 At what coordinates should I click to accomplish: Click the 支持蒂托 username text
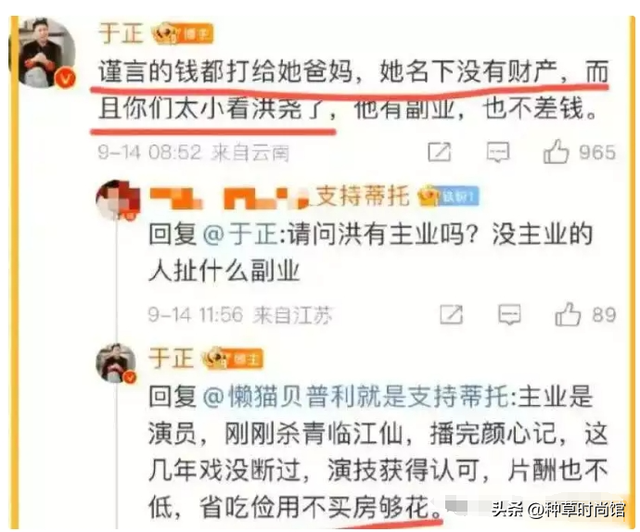363,196
